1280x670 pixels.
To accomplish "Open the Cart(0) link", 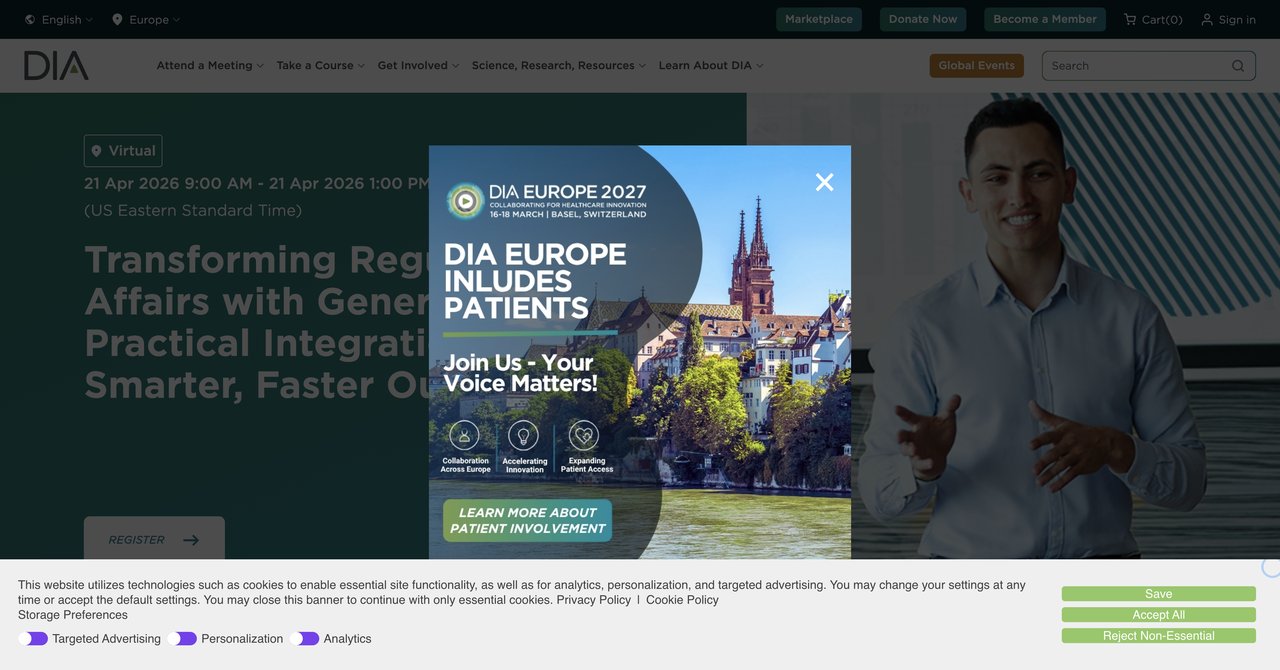I will click(x=1153, y=19).
